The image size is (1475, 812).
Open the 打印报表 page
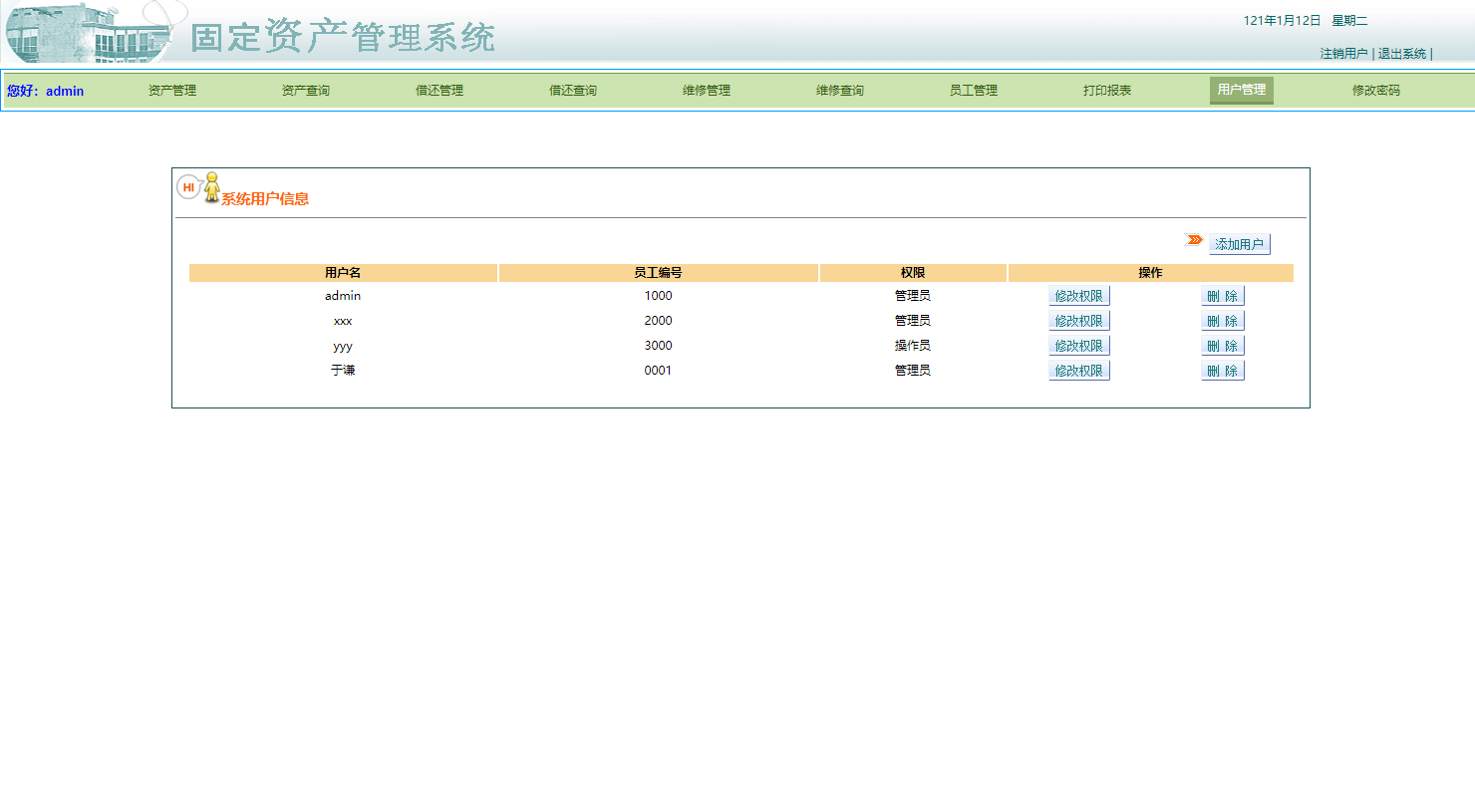[x=1106, y=90]
